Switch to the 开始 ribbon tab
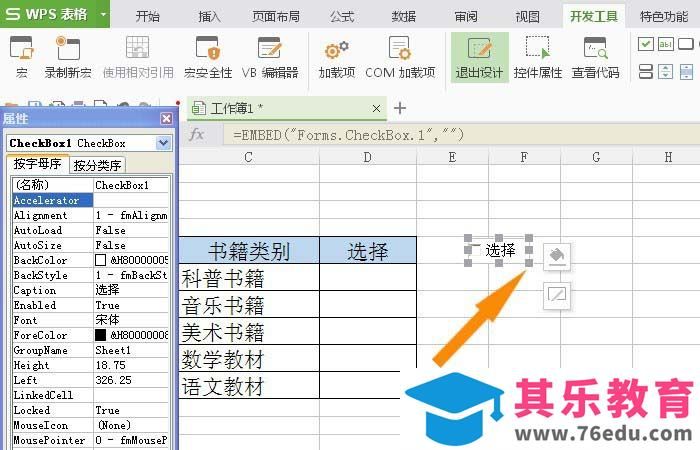Image resolution: width=700 pixels, height=450 pixels. click(x=148, y=17)
